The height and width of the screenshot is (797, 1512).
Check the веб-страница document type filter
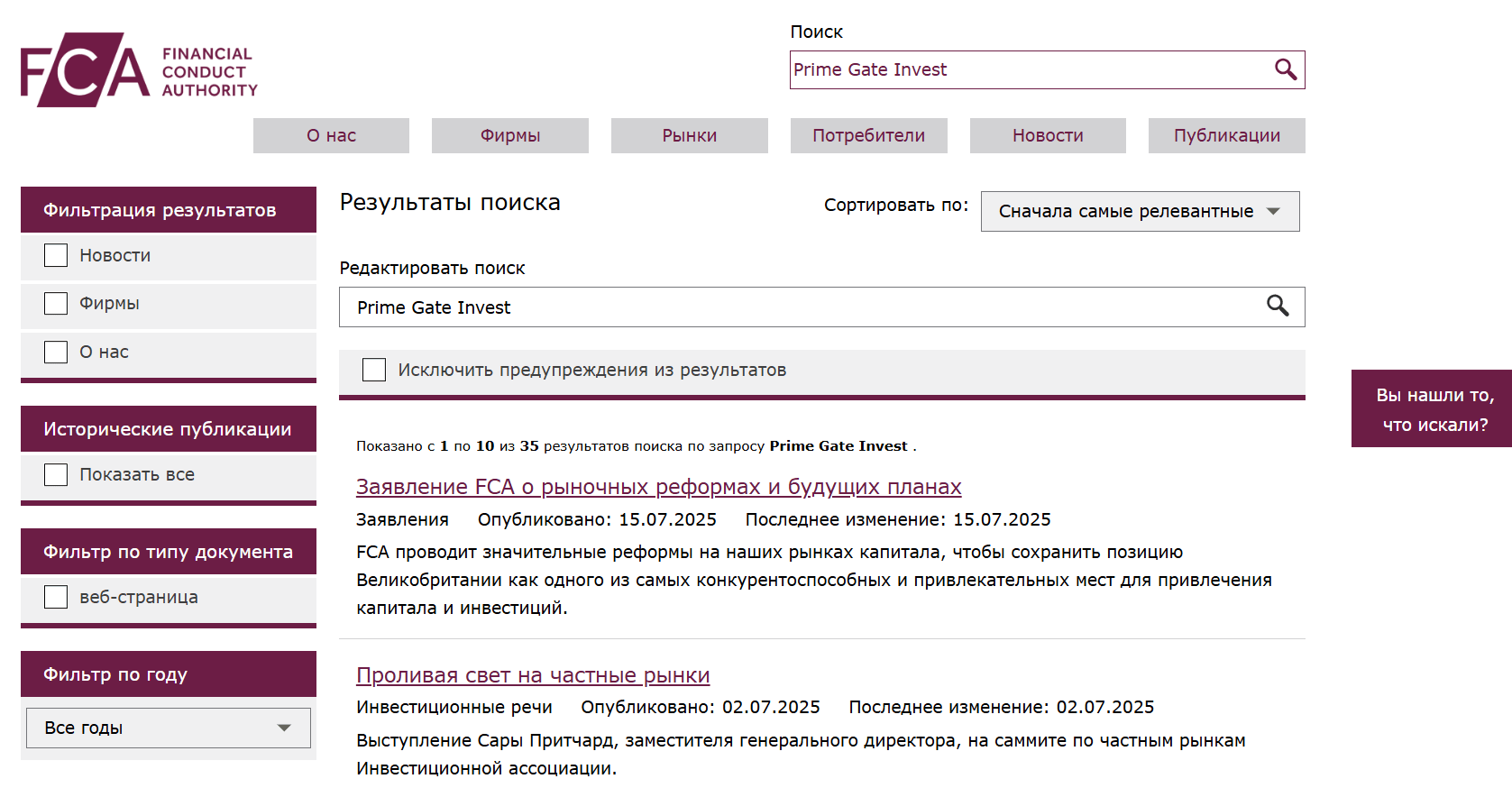[x=56, y=597]
